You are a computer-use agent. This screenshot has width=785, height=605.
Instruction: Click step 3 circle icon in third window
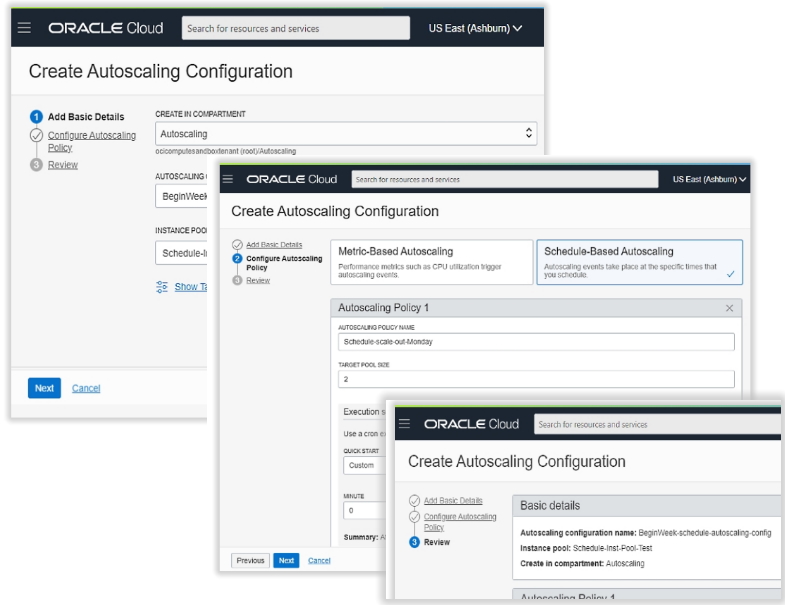(x=414, y=542)
